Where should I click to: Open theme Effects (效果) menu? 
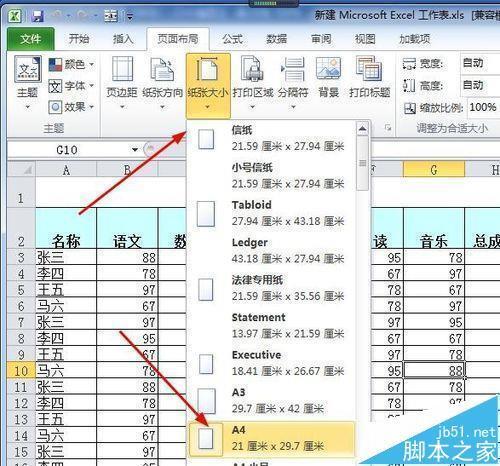[x=71, y=107]
